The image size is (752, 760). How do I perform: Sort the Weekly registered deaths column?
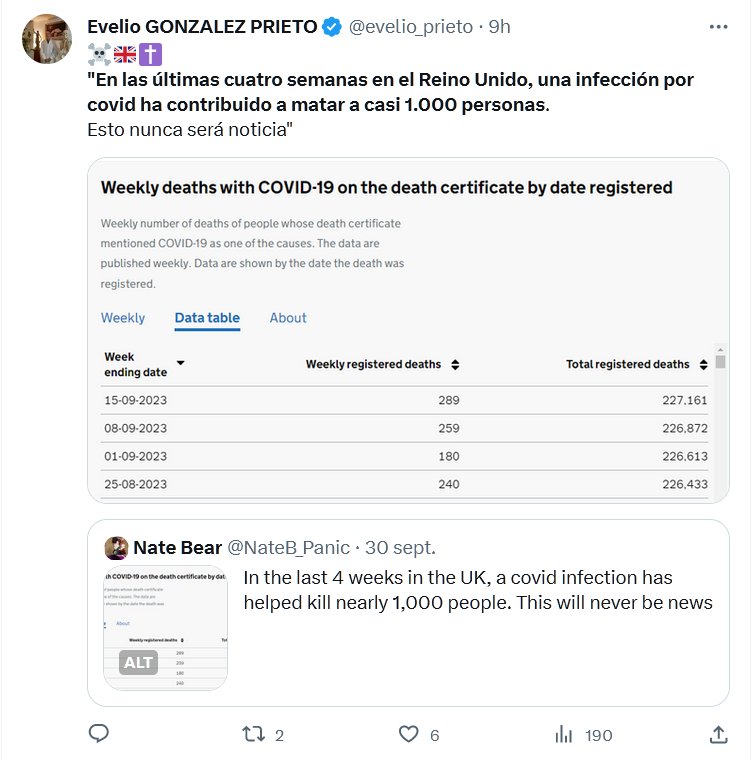pos(455,365)
